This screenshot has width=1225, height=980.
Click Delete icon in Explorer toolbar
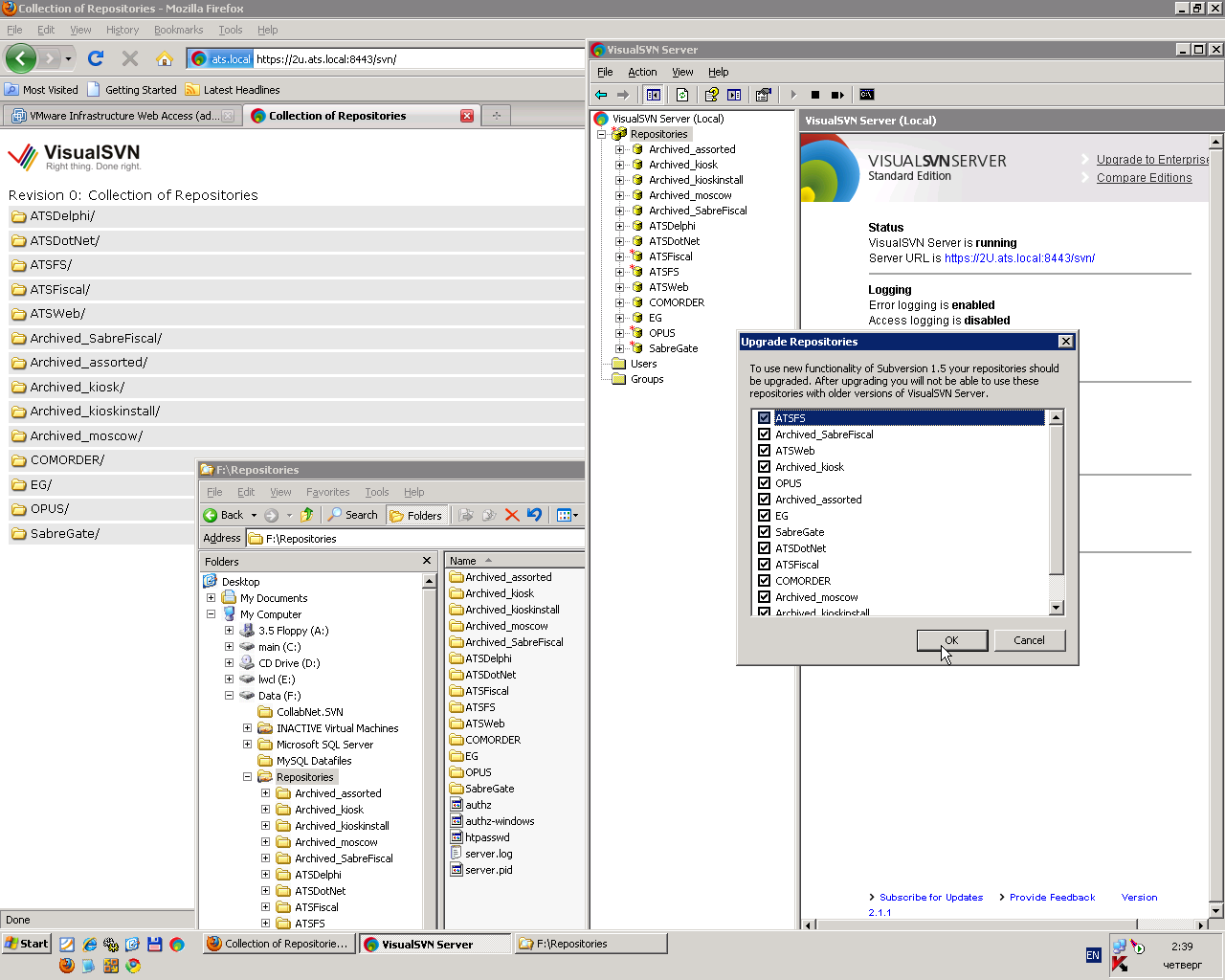pos(512,515)
